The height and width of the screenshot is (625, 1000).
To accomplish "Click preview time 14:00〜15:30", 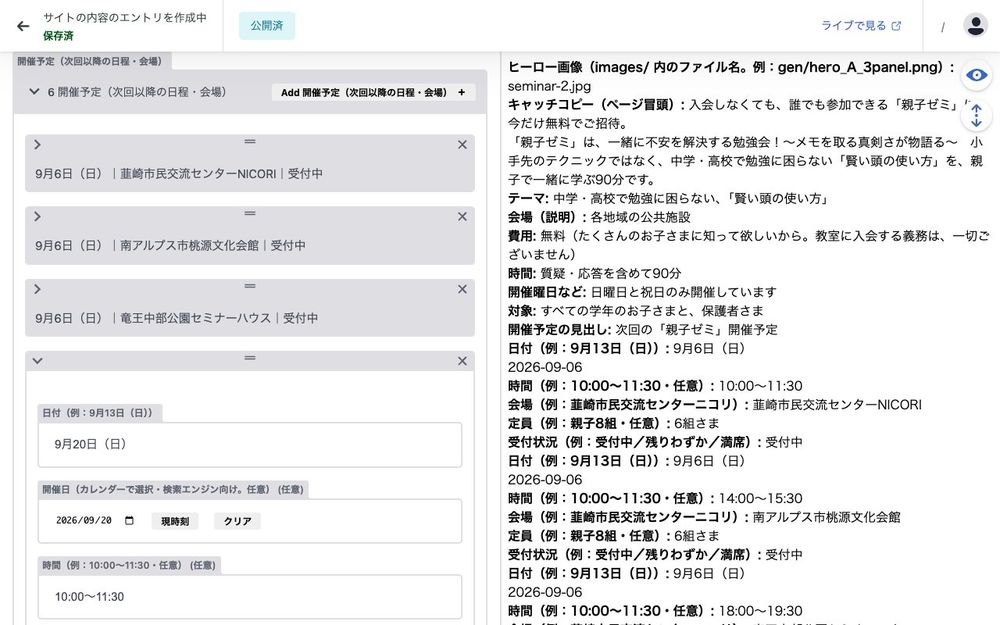I will point(761,498).
